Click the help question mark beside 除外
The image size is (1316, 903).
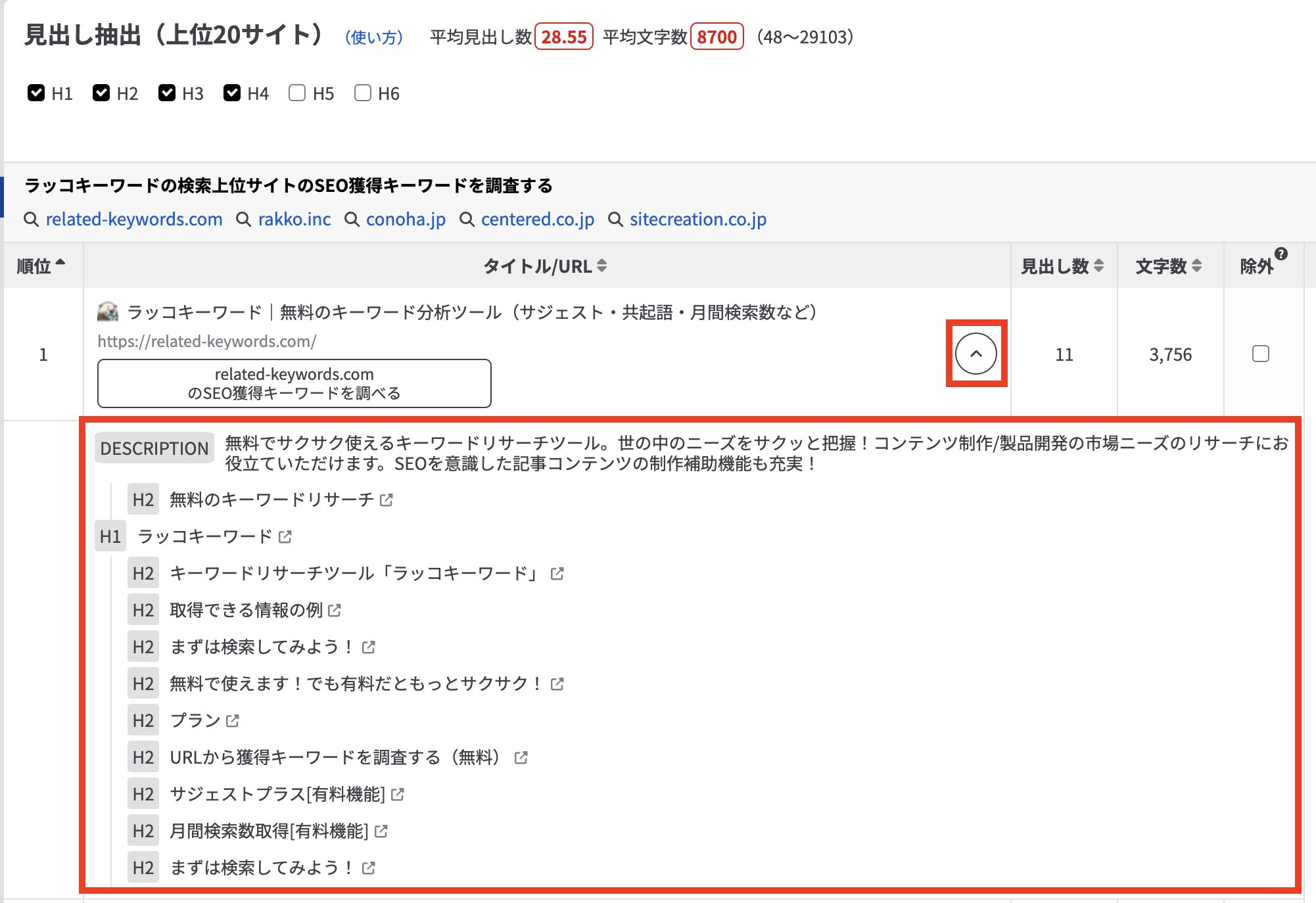[1281, 254]
